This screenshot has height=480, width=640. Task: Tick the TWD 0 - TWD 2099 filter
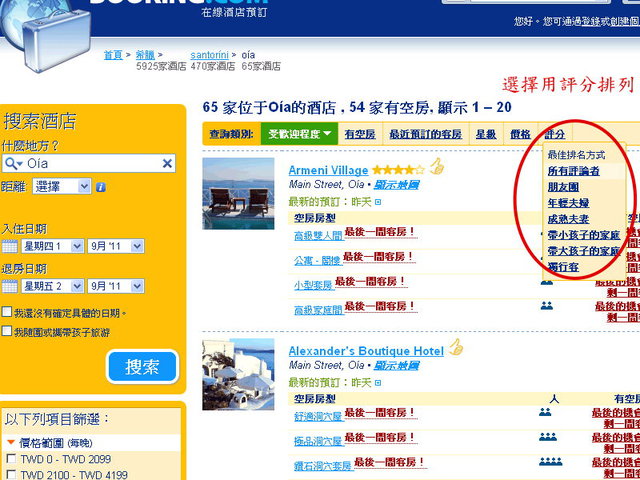click(x=9, y=459)
